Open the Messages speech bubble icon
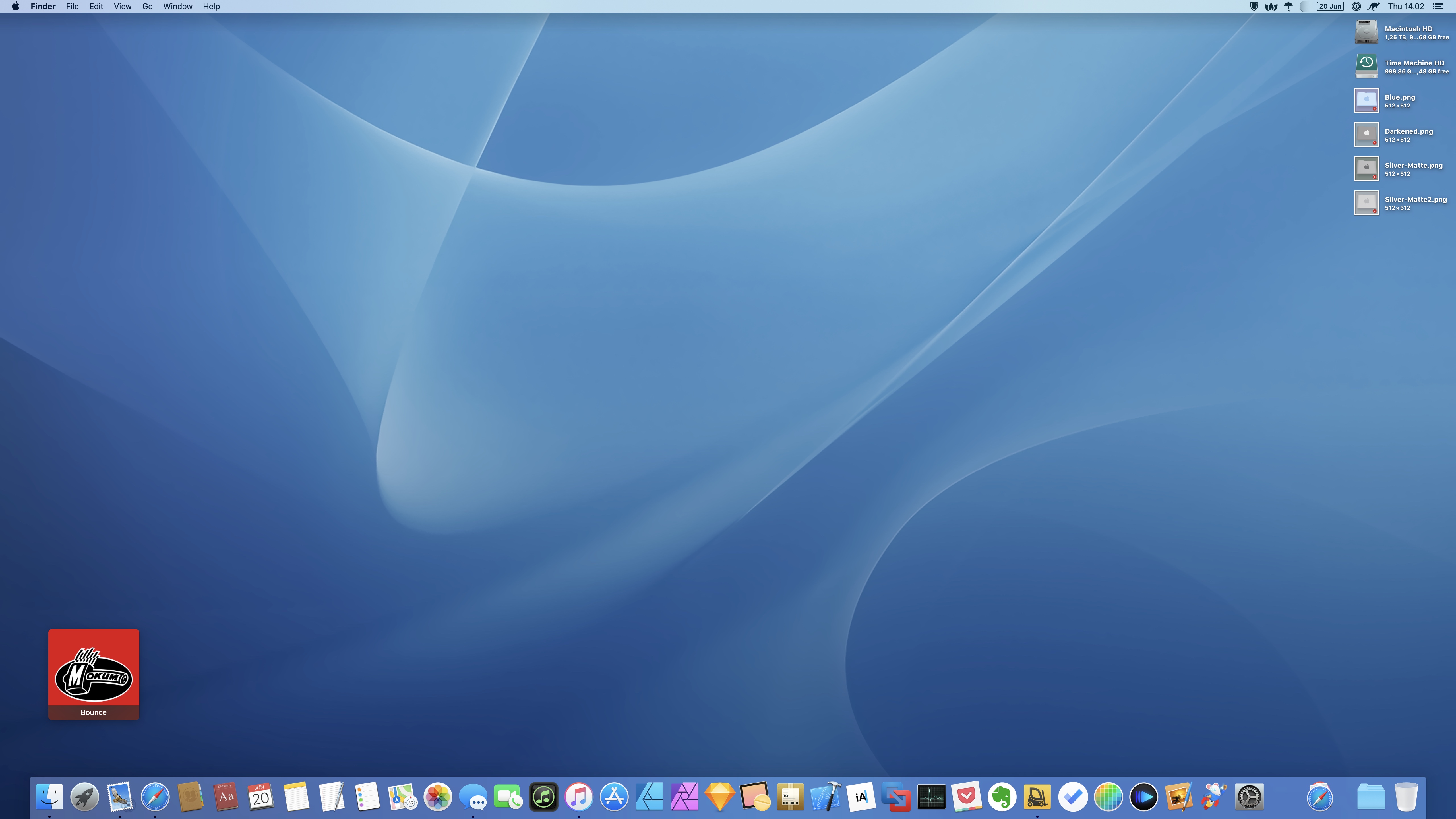Image resolution: width=1456 pixels, height=819 pixels. pyautogui.click(x=473, y=797)
